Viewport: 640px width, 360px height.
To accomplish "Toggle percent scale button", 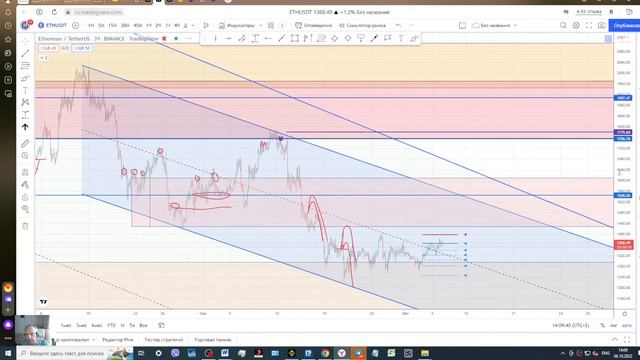I will (602, 325).
